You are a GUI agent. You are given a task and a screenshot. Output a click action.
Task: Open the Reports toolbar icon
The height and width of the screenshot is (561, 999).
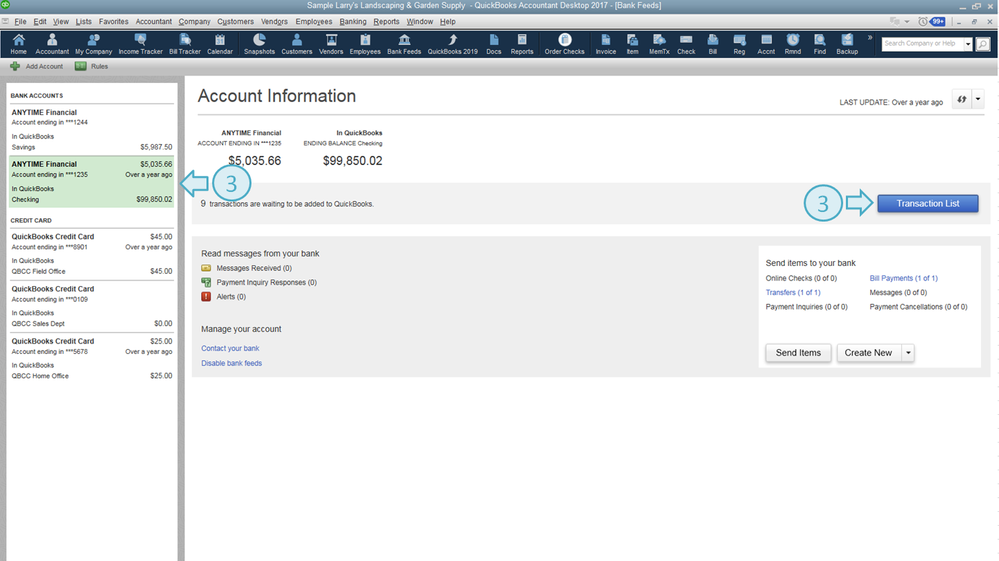click(x=522, y=44)
